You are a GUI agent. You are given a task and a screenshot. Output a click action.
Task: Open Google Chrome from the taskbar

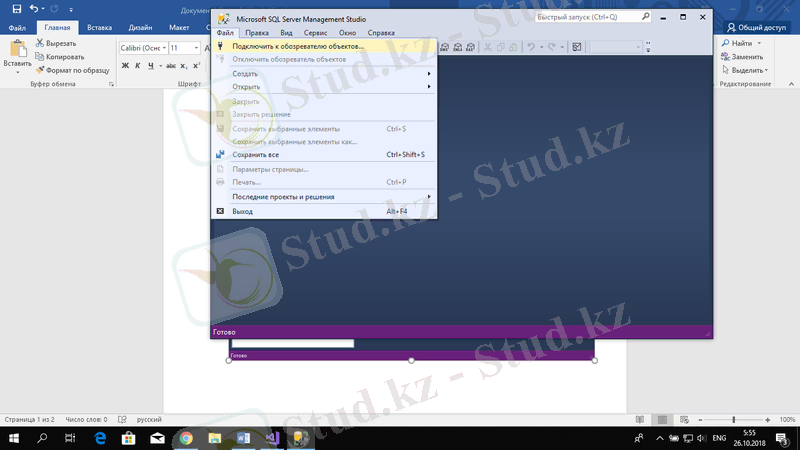coord(186,438)
